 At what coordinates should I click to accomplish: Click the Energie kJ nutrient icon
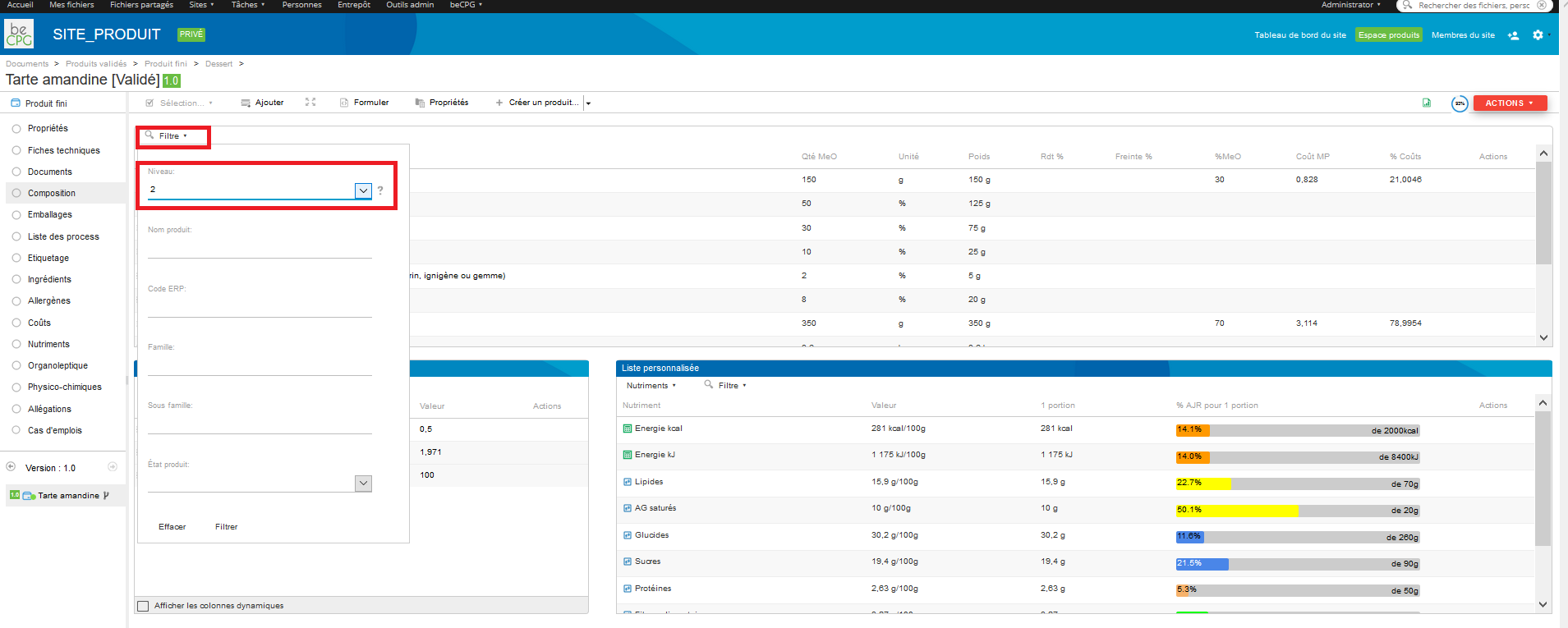[628, 455]
